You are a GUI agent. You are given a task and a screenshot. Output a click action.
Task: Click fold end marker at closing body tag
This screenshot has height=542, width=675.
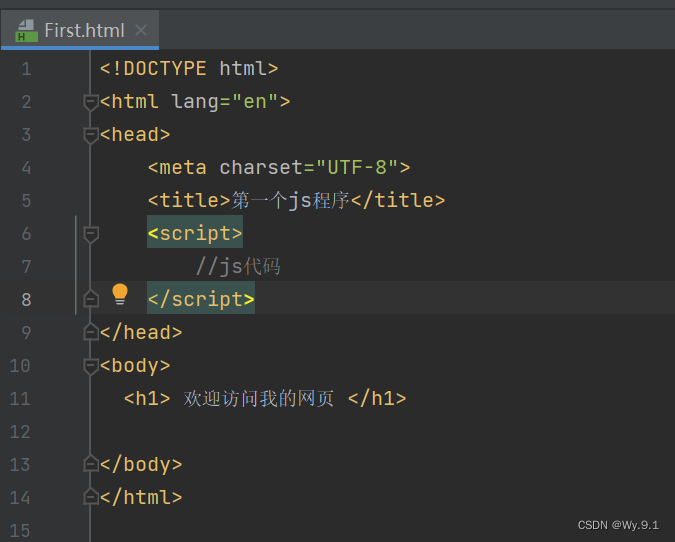[x=91, y=463]
